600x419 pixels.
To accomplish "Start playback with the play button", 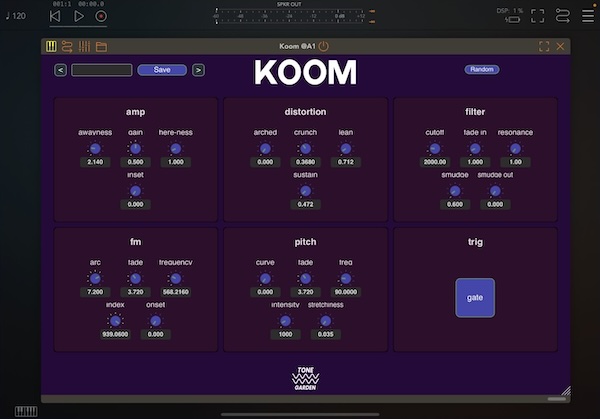I will pos(79,16).
